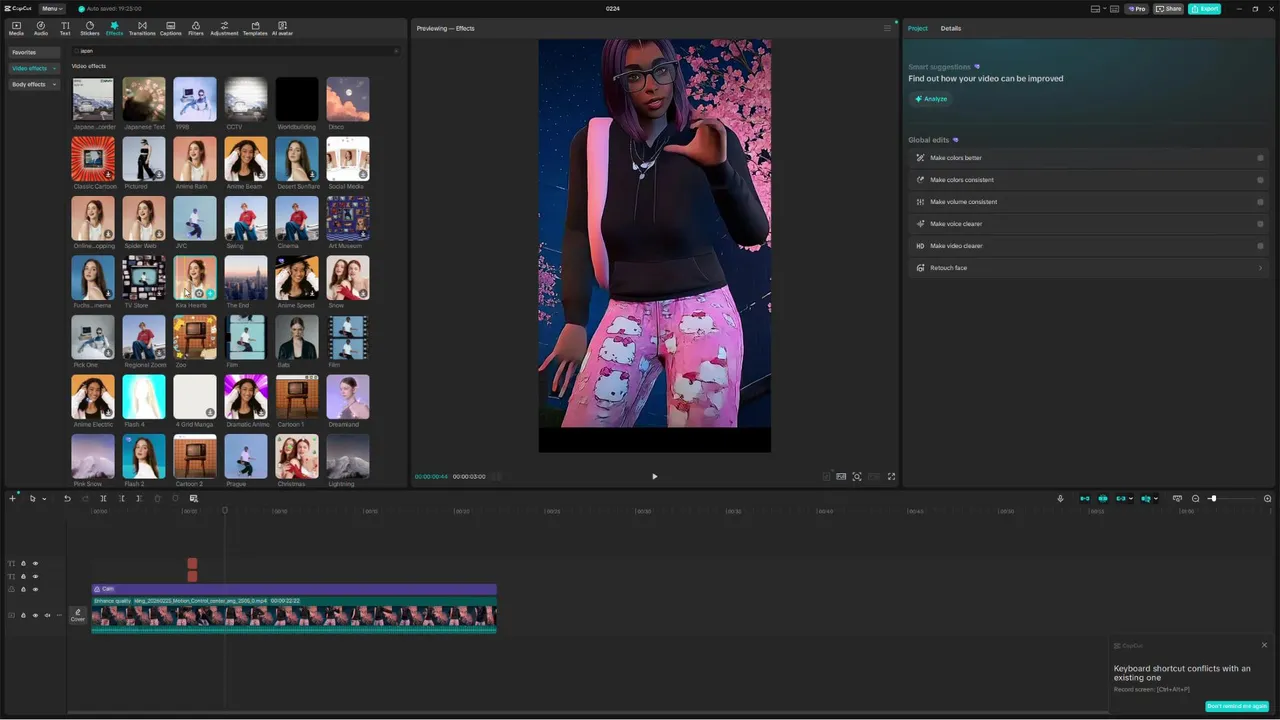Undo the last timeline action
The image size is (1280, 720).
[x=67, y=498]
